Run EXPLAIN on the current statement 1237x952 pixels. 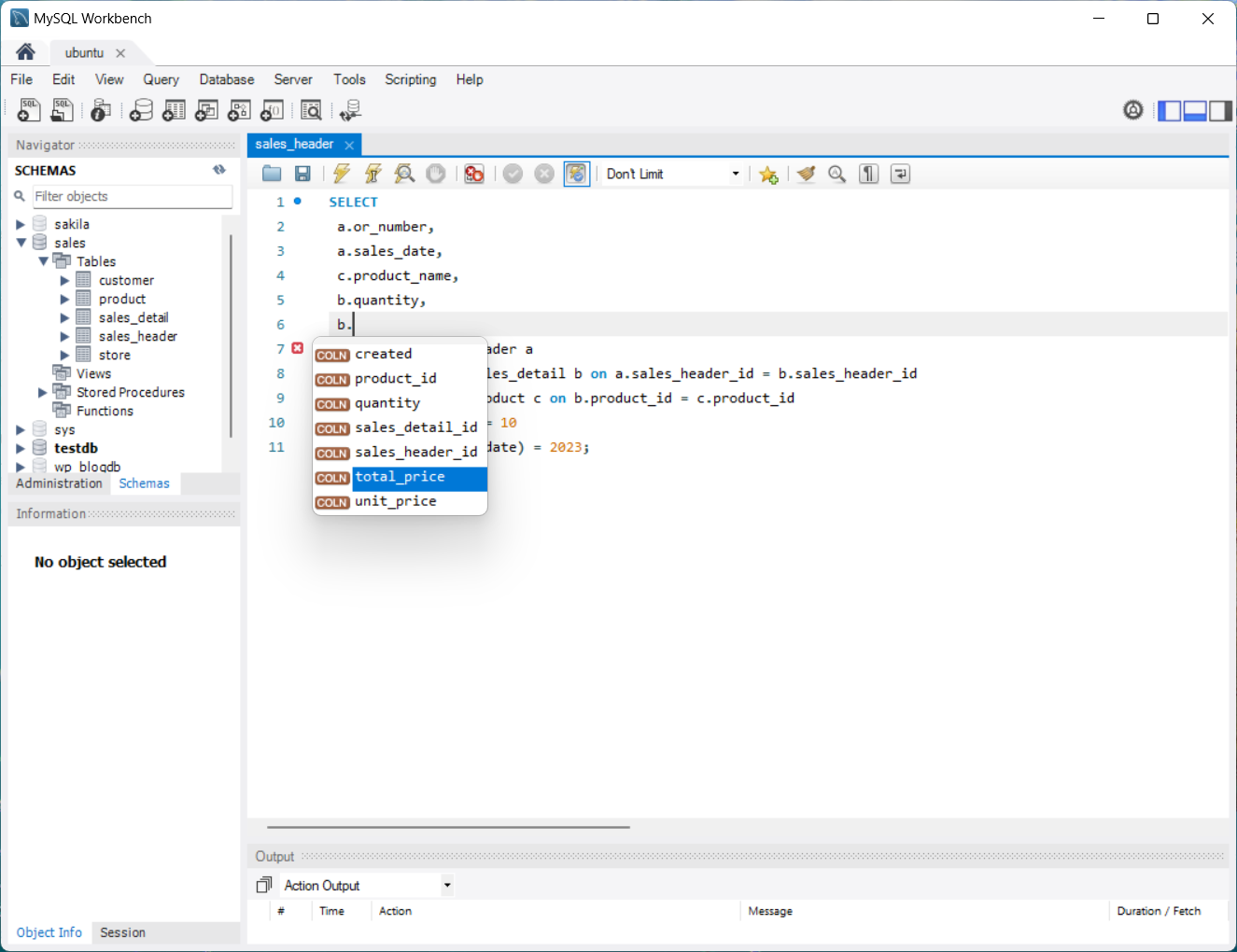point(404,174)
